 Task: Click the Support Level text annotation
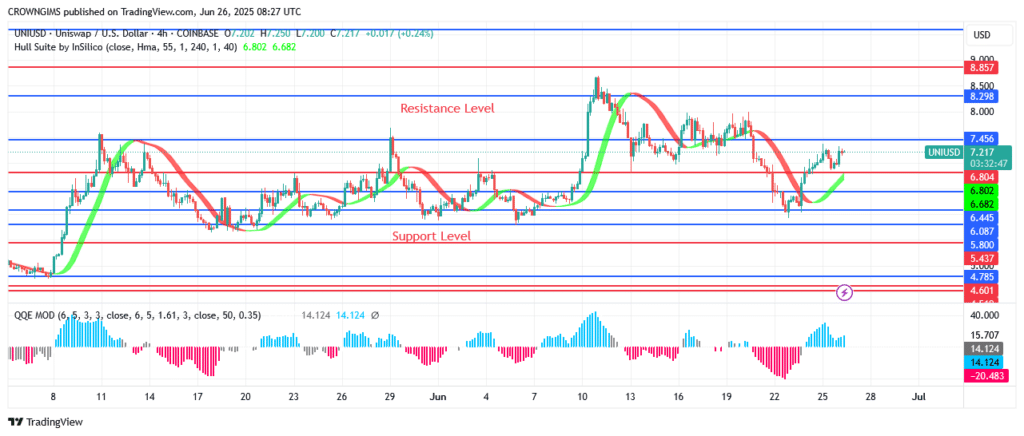pyautogui.click(x=431, y=236)
